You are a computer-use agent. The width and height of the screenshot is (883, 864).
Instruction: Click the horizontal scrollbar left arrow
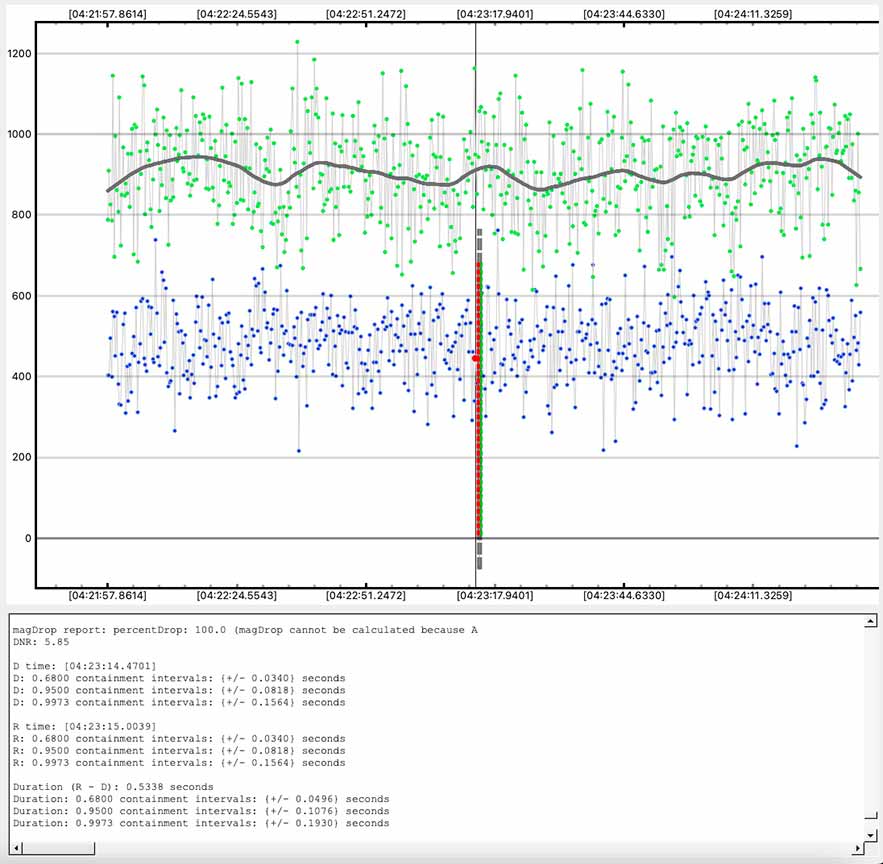pyautogui.click(x=16, y=848)
